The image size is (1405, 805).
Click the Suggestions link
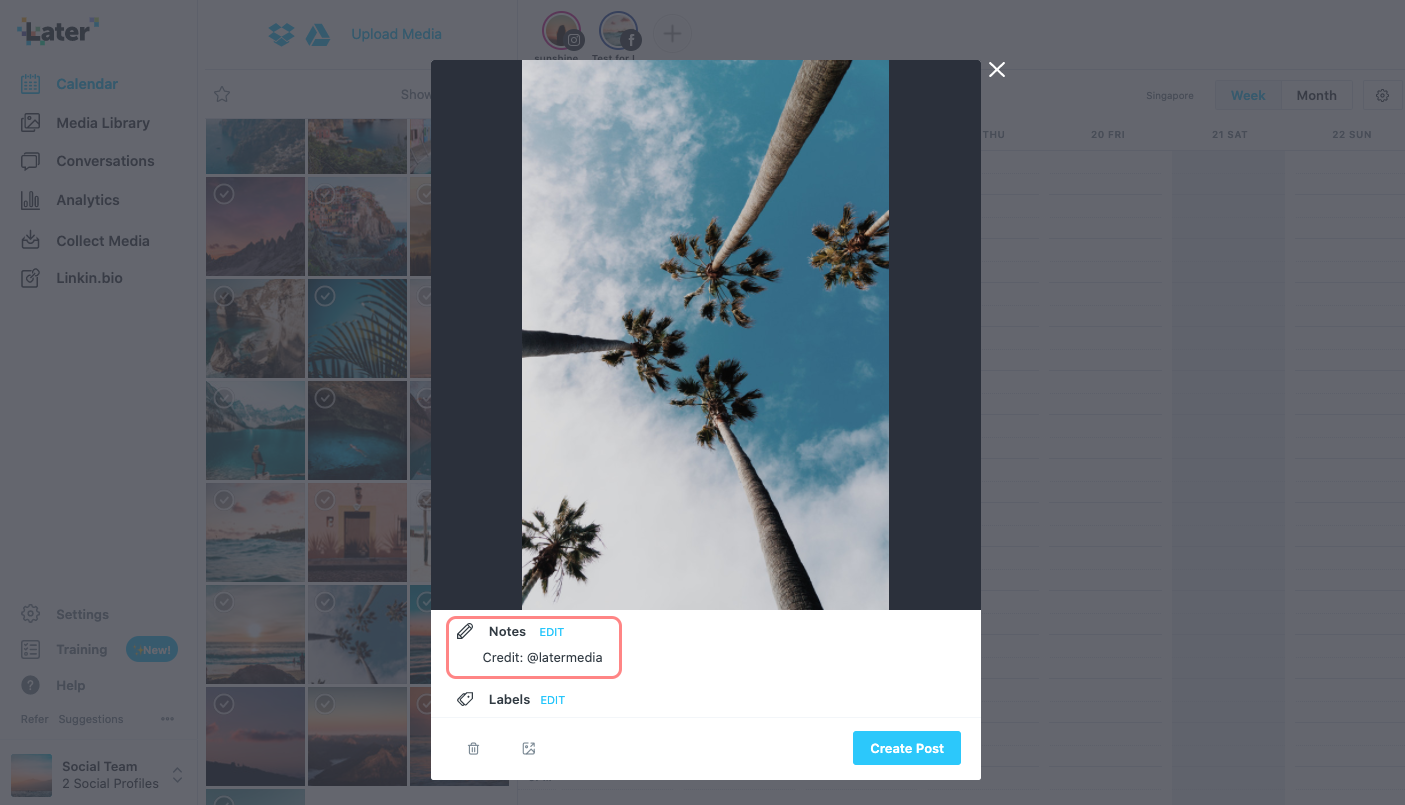pyautogui.click(x=91, y=719)
